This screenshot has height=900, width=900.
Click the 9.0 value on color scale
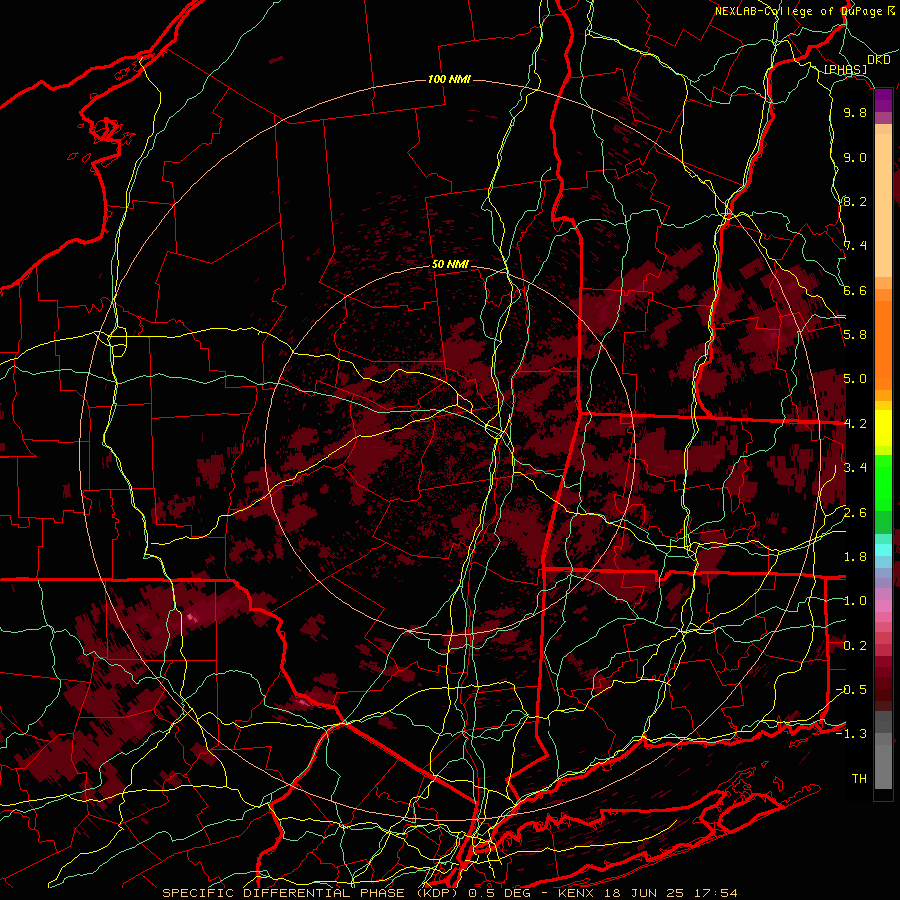855,157
